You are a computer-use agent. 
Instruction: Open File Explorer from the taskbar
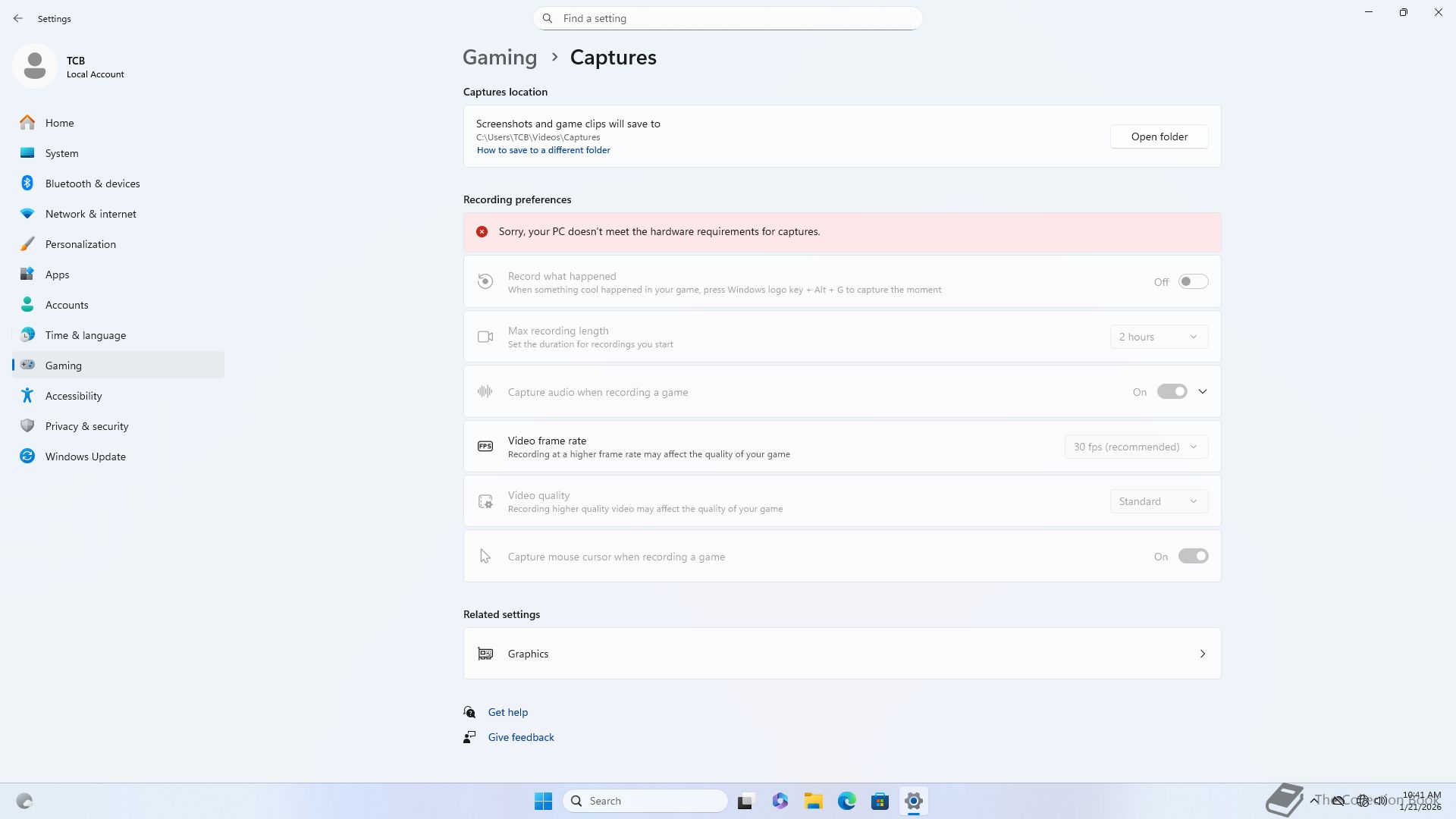coord(814,801)
